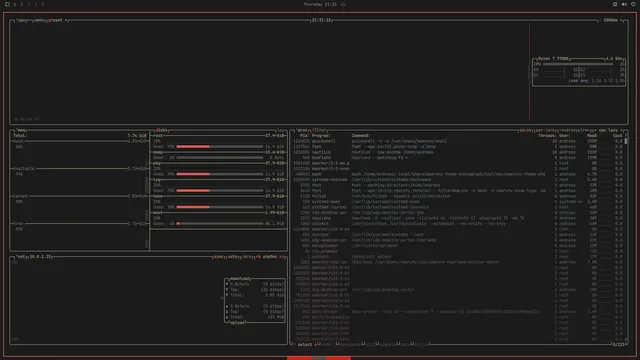This screenshot has height=360, width=640.
Task: Enable tree view of processes
Action: (x=585, y=130)
